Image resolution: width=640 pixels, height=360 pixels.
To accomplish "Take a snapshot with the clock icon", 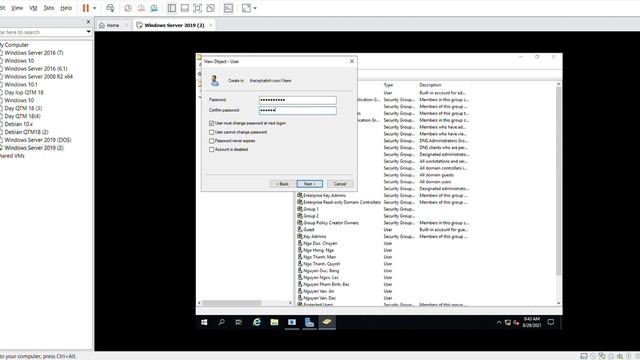I will coord(128,8).
